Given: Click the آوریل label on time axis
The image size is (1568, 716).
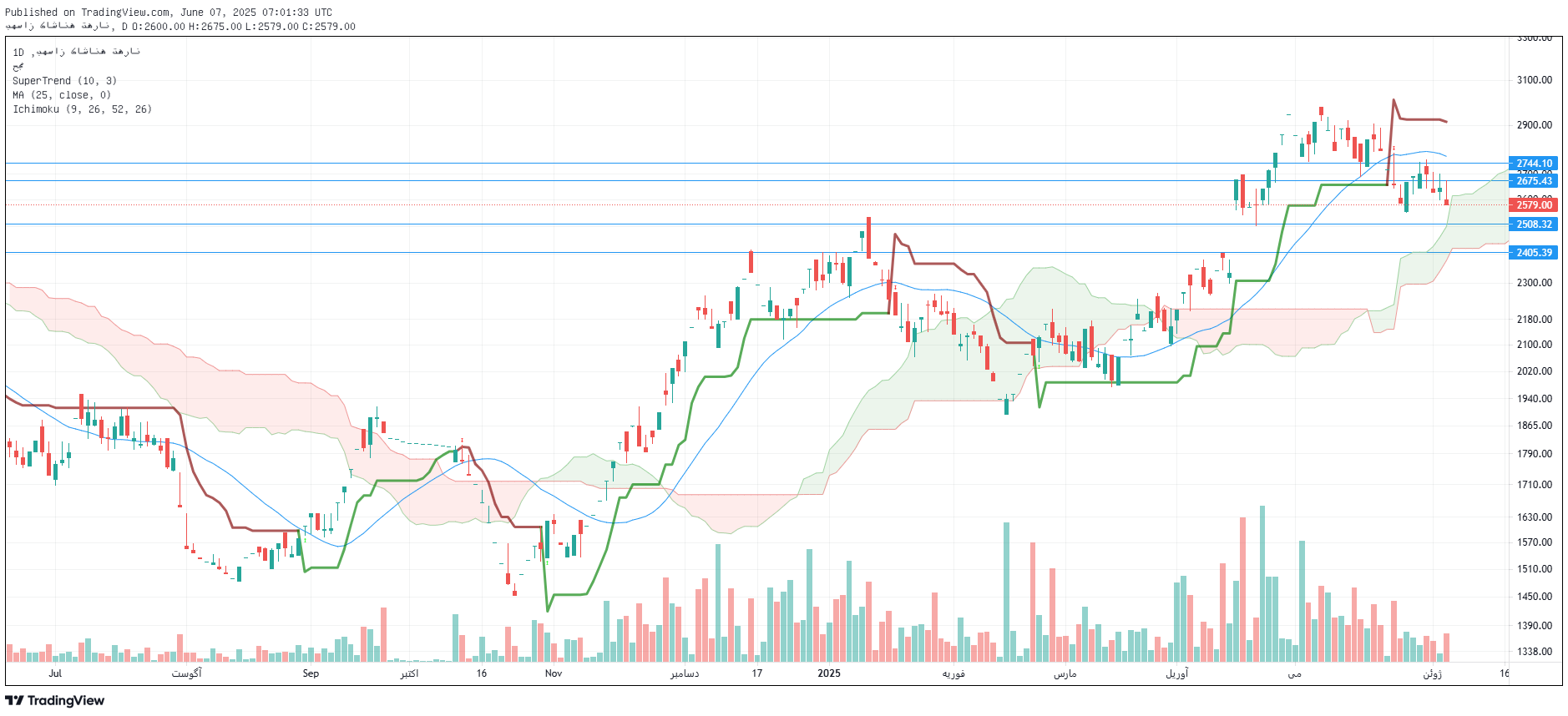Looking at the screenshot, I should tap(1177, 673).
